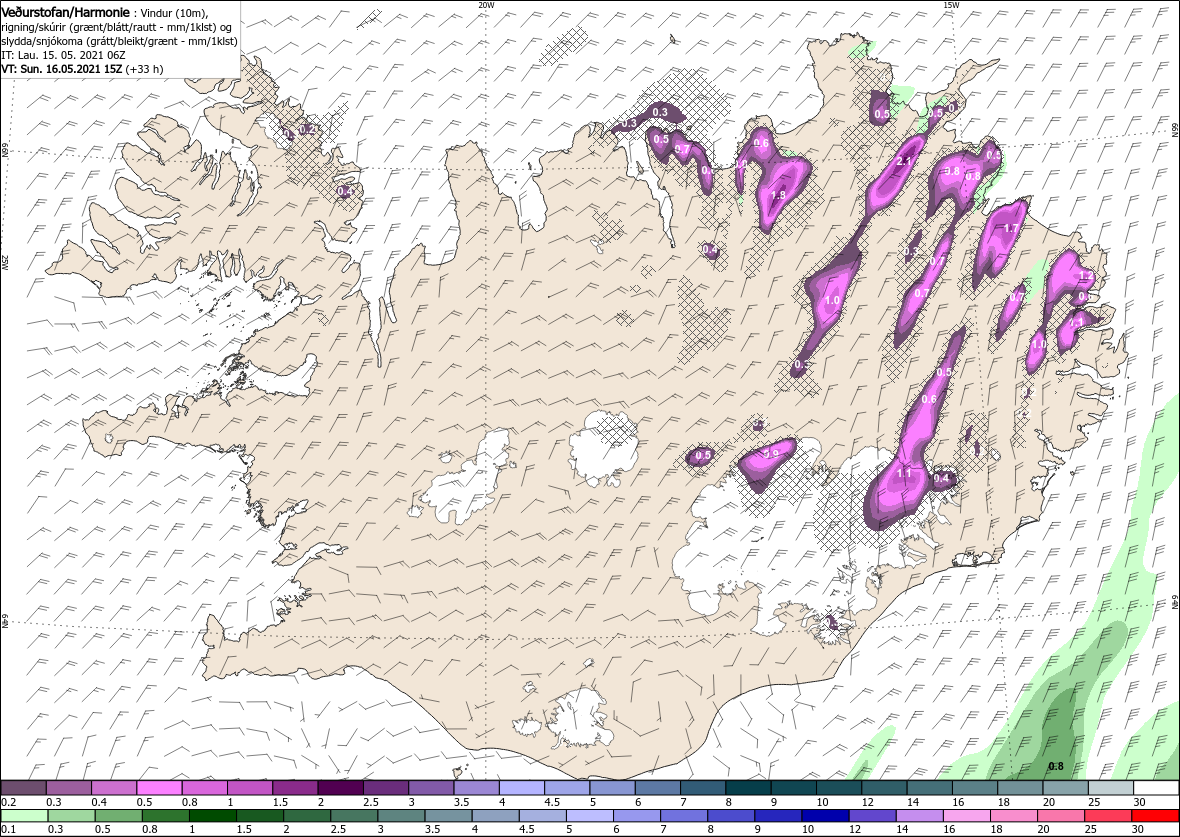Click the '0.8' value in the green offshore band
The width and height of the screenshot is (1180, 837).
(x=1057, y=766)
